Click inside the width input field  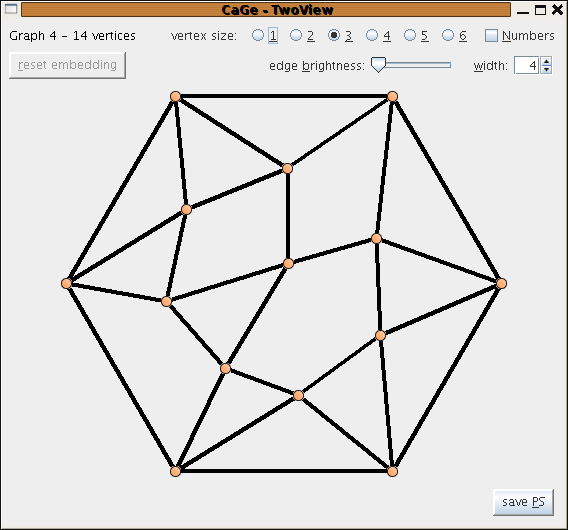click(x=527, y=66)
